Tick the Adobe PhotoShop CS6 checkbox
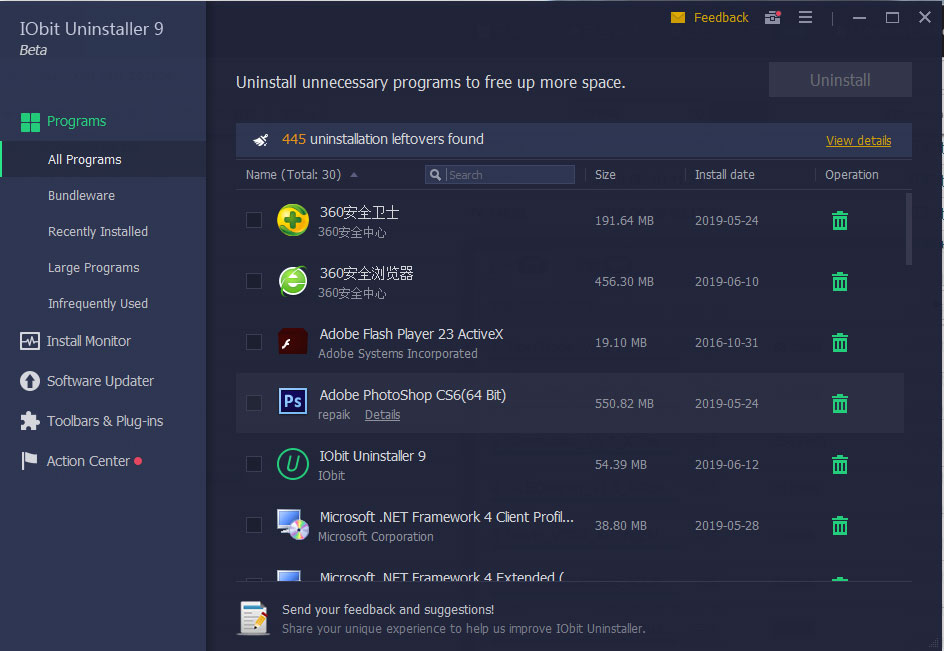944x651 pixels. tap(253, 403)
